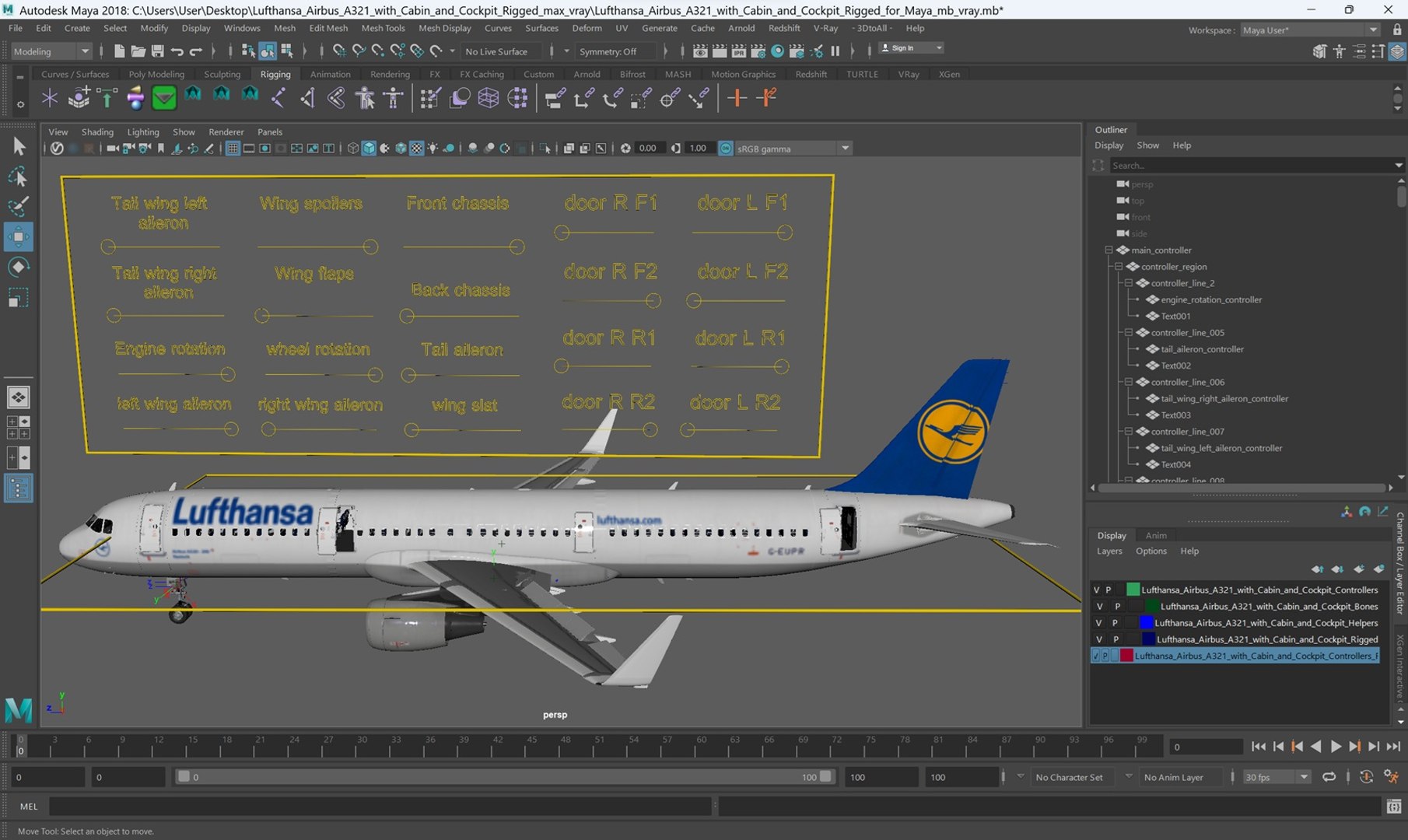Viewport: 1408px width, 840px height.
Task: Toggle loop playback mode button
Action: pos(1329,777)
